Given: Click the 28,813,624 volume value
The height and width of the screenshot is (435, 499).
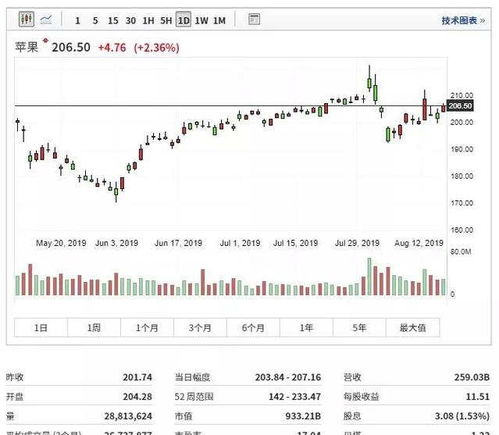Looking at the screenshot, I should pyautogui.click(x=128, y=416).
